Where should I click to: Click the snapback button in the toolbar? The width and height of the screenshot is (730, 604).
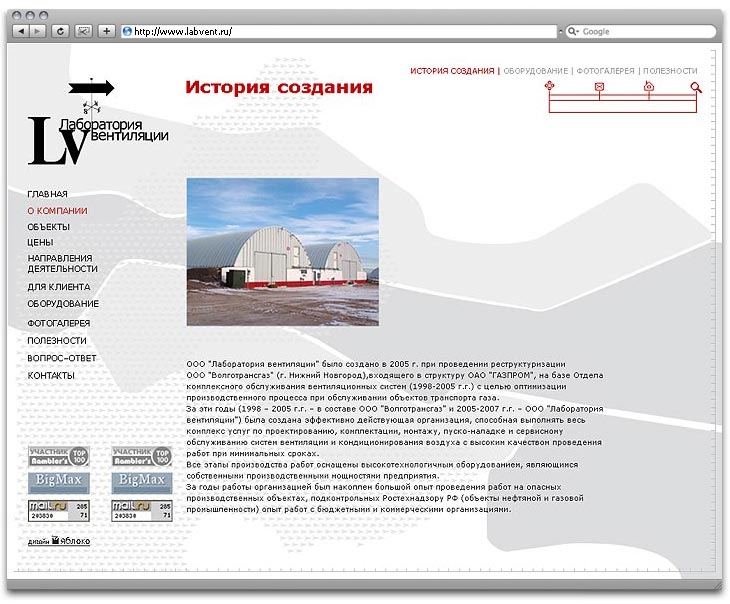(83, 31)
